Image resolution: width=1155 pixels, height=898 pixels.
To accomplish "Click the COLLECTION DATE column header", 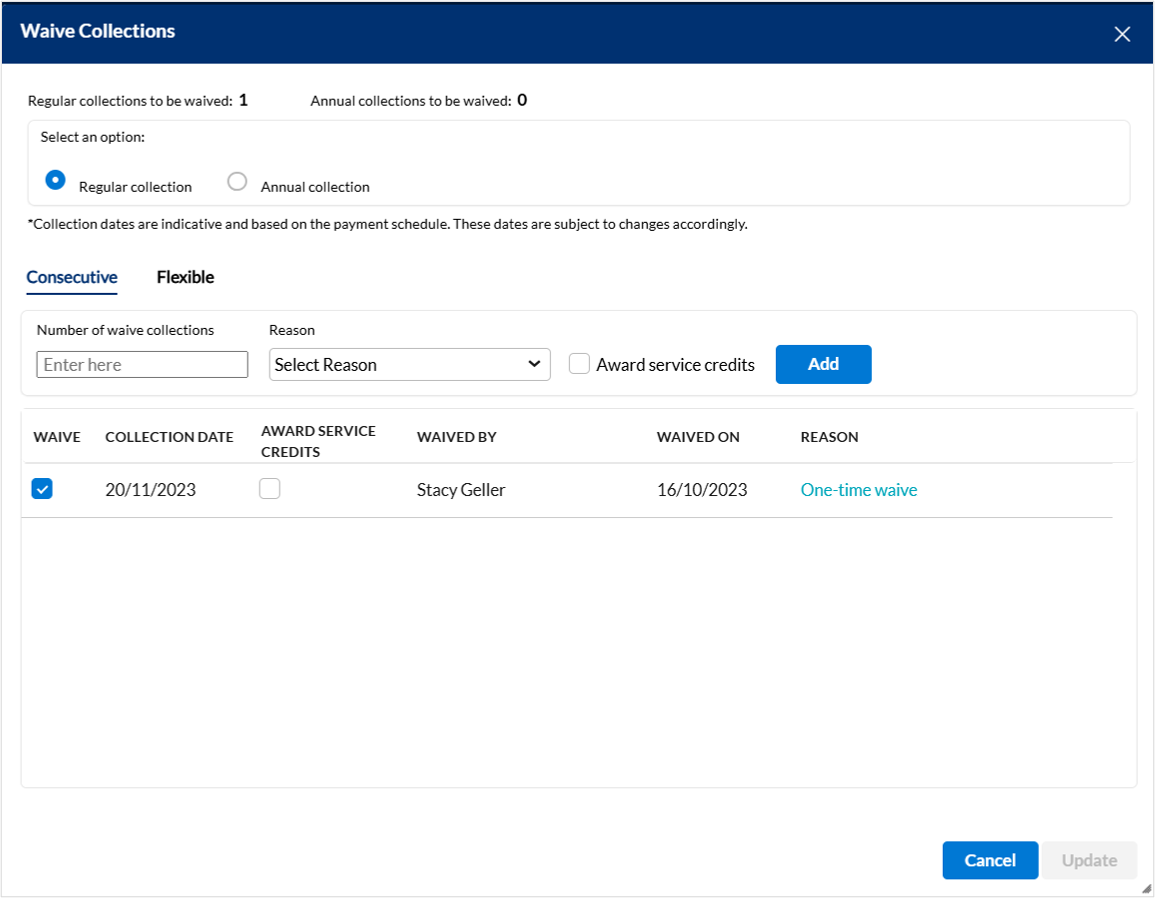I will click(169, 437).
